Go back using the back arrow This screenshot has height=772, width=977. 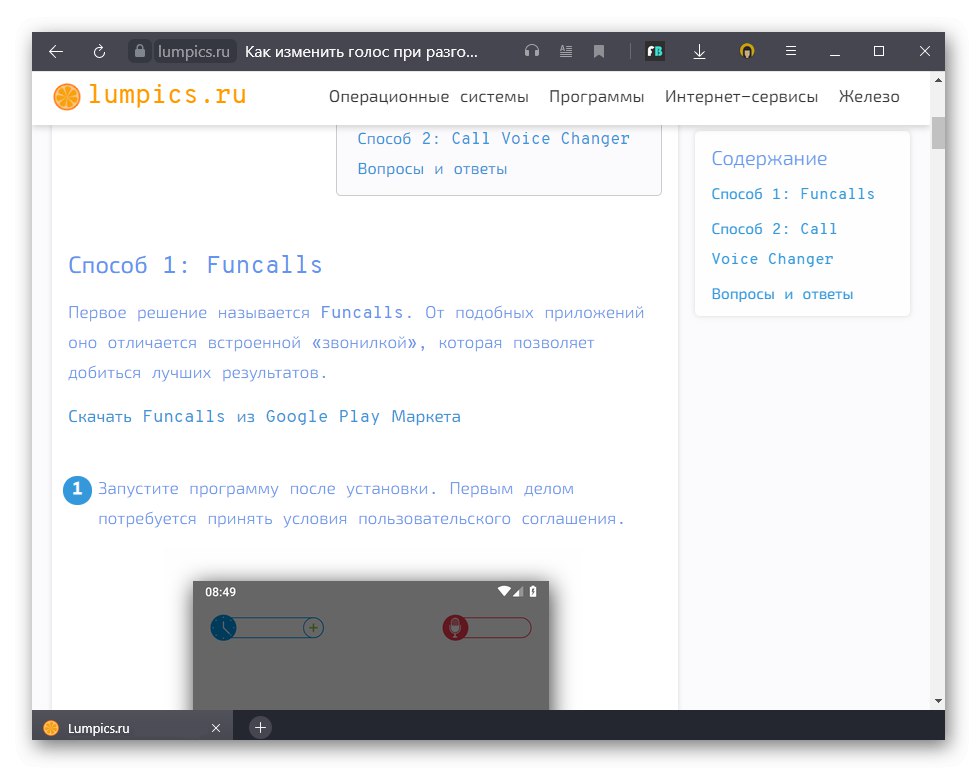click(x=55, y=51)
